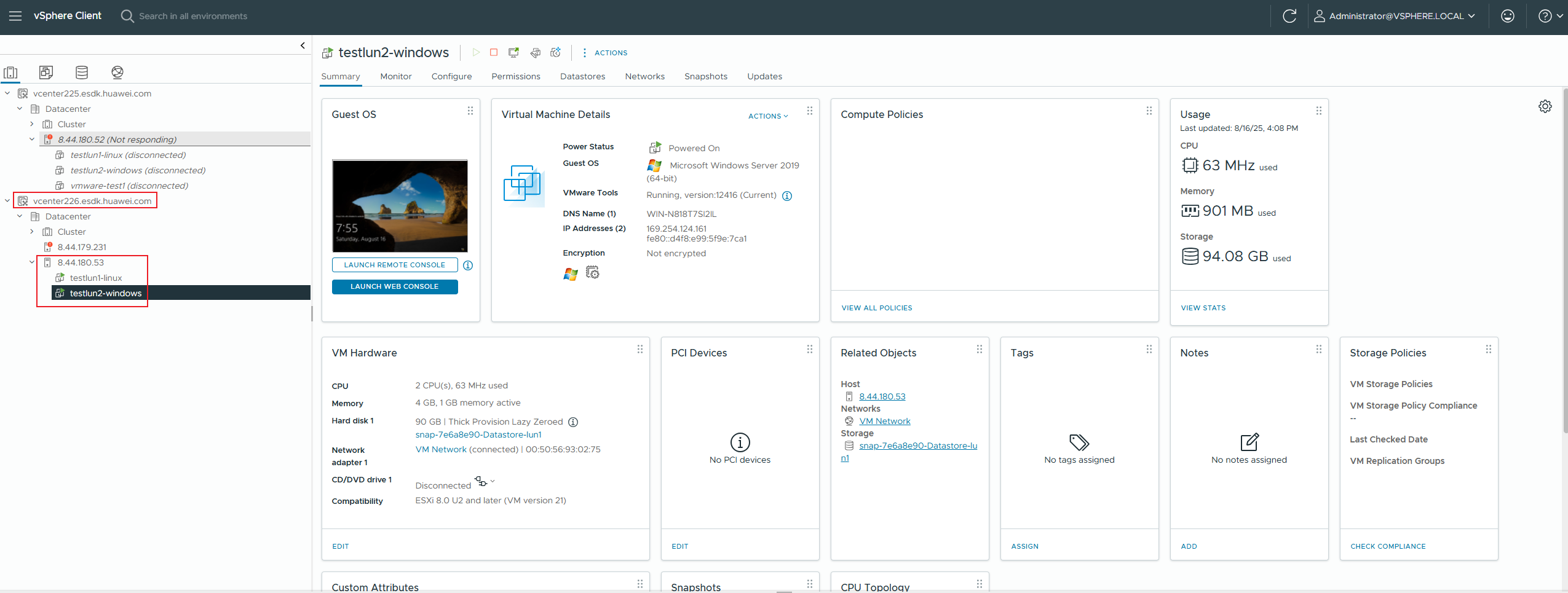The width and height of the screenshot is (1568, 593).
Task: Click Hard disk 1 provisioning info icon
Action: 573,422
